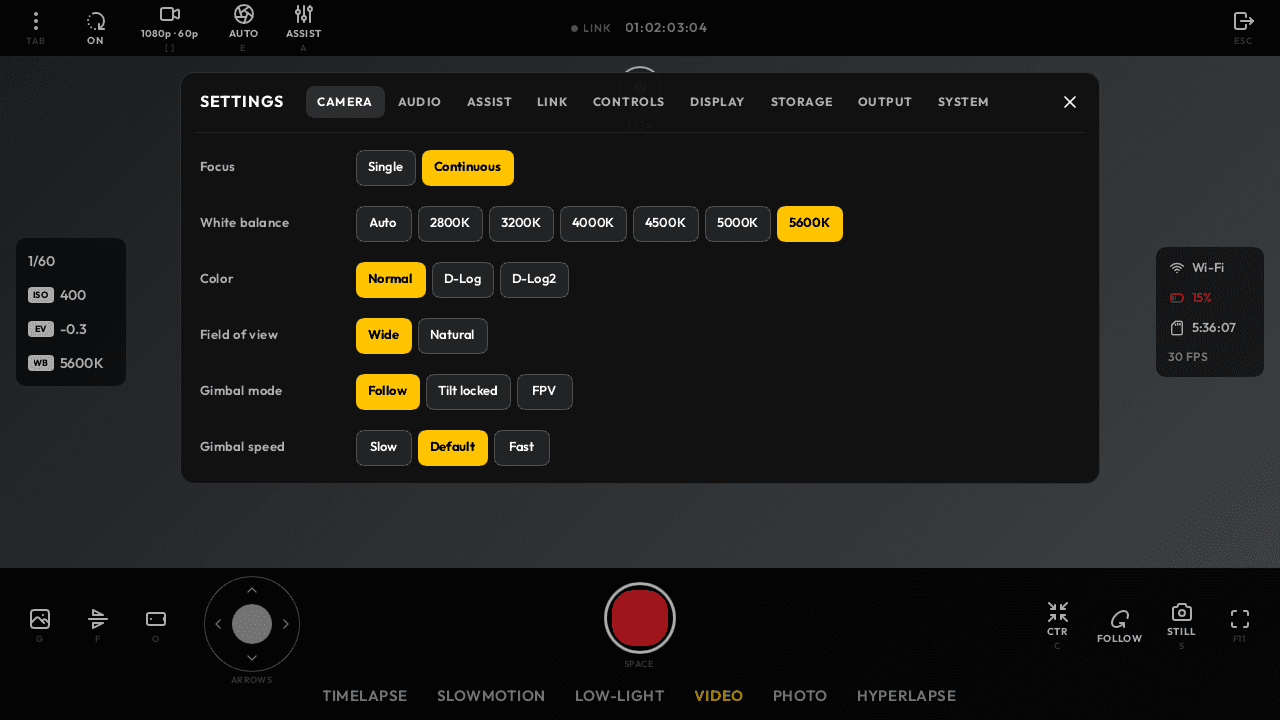Close the Settings panel
This screenshot has width=1280, height=720.
[1070, 102]
